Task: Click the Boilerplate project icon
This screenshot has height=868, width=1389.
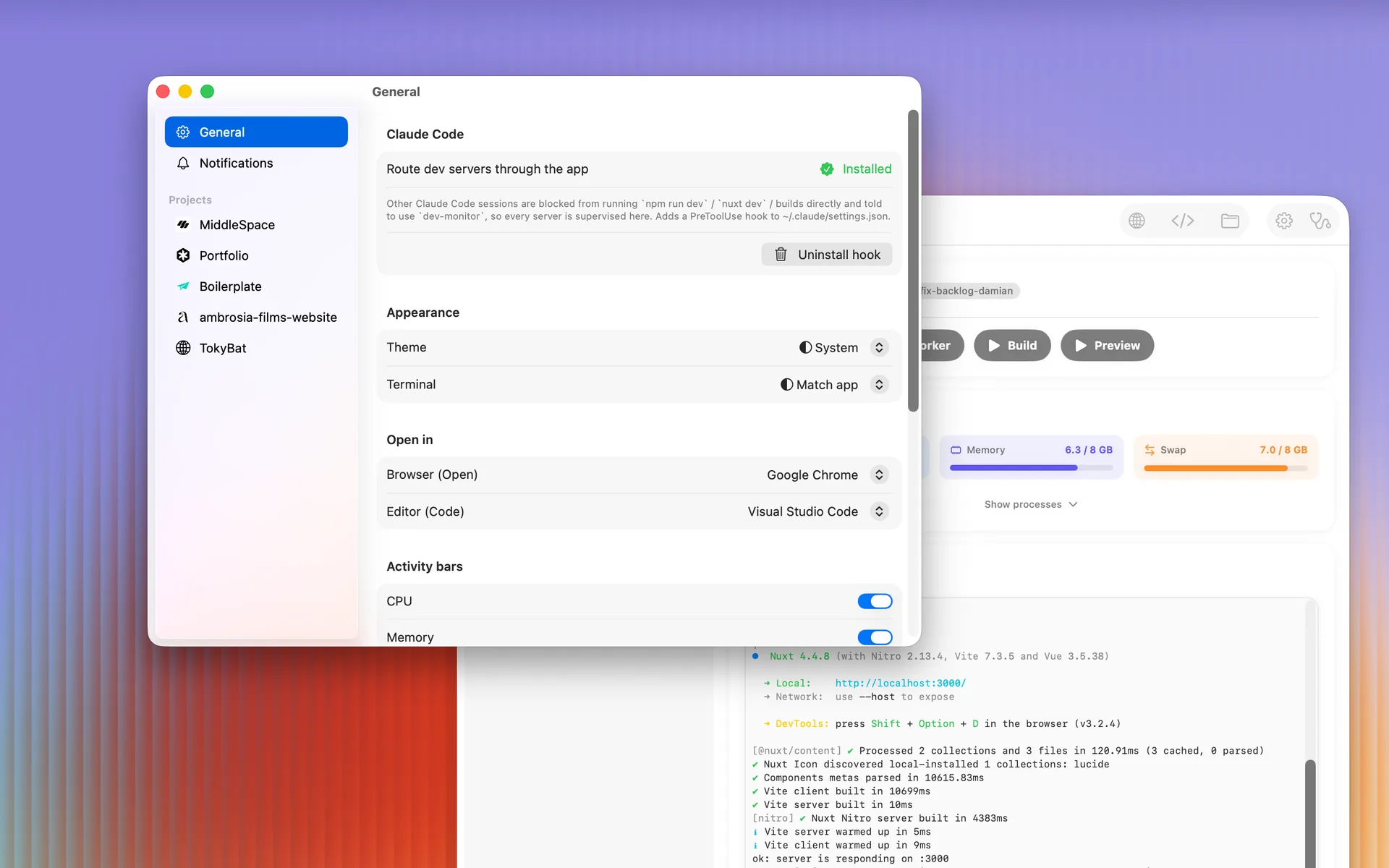Action: coord(183,286)
